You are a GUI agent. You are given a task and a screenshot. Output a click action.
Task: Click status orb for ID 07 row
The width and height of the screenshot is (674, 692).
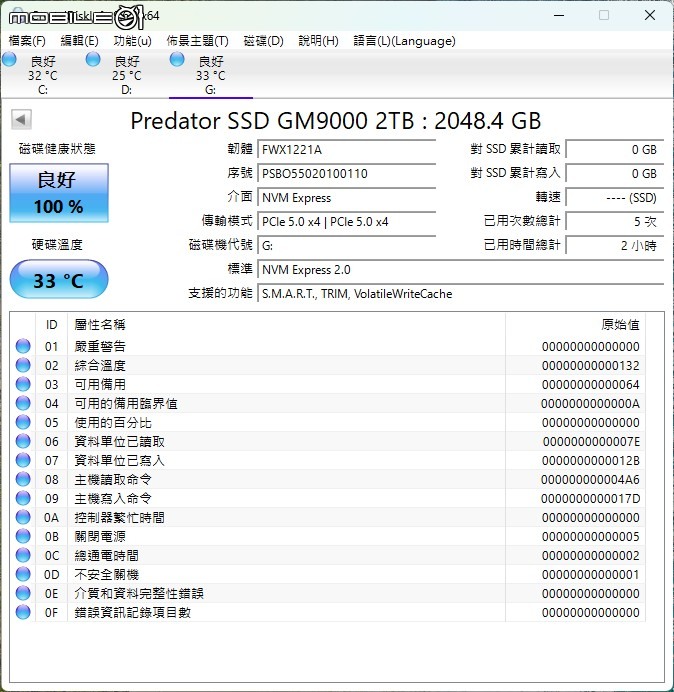[23, 460]
